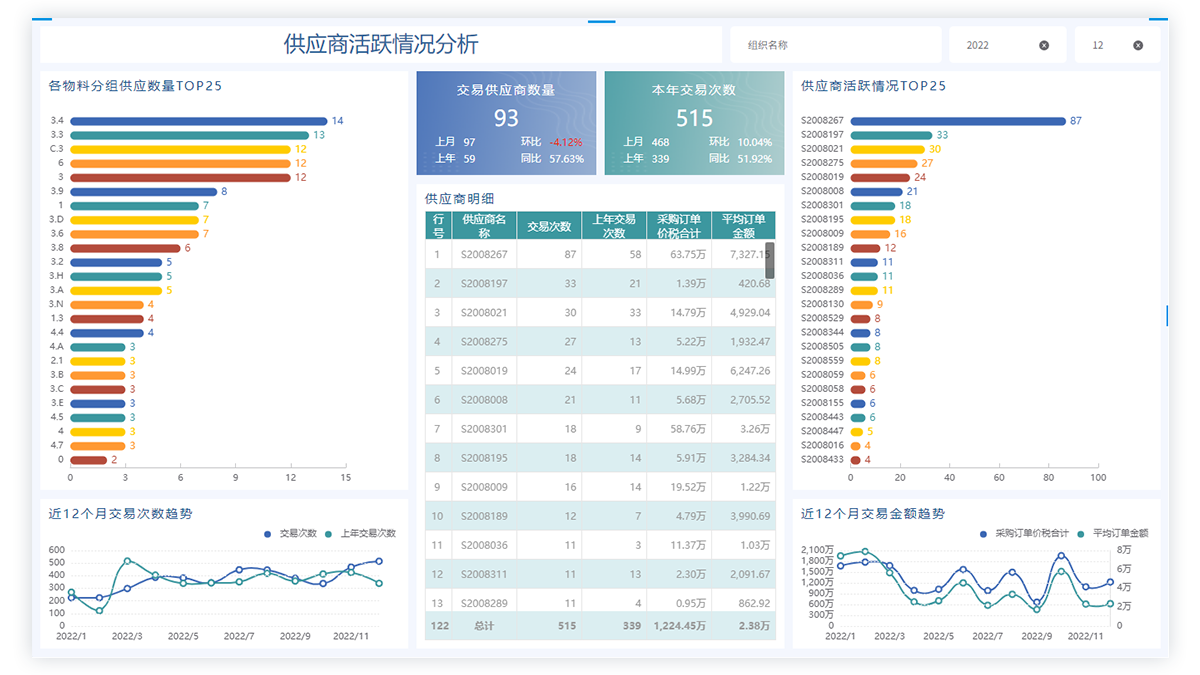Open the 组织名称 filter dropdown
Image resolution: width=1200 pixels, height=675 pixels.
835,45
